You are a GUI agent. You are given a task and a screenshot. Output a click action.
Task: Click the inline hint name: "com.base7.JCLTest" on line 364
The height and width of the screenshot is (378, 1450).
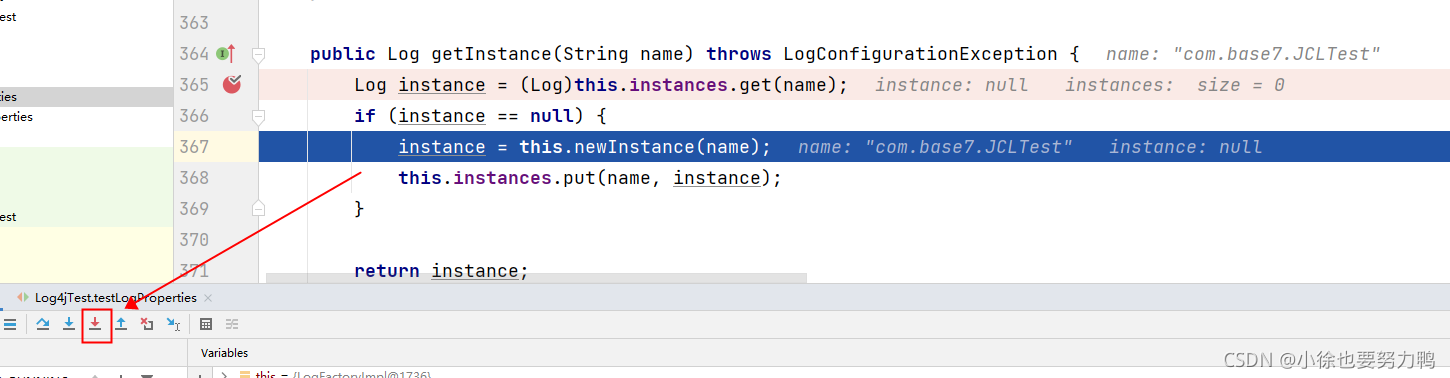(x=1243, y=54)
